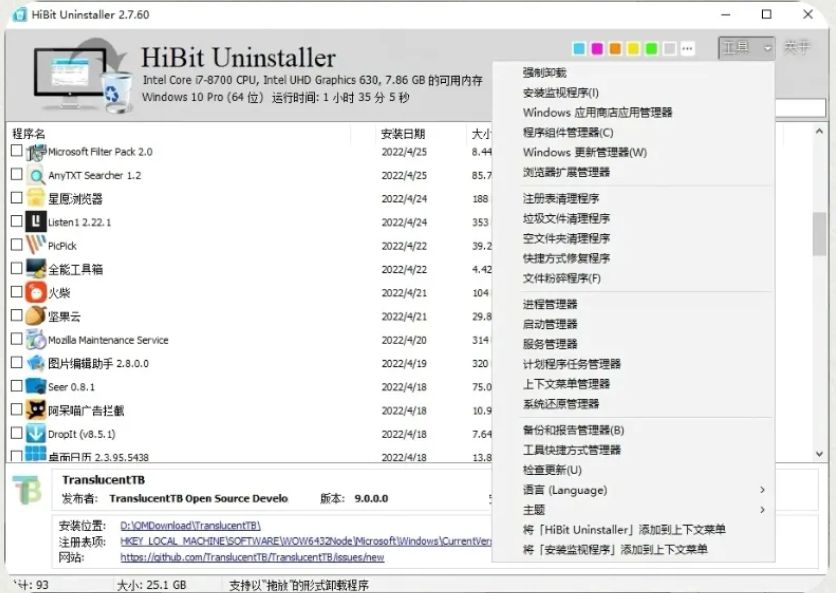
Task: Expand the 主题 submenu
Action: (633, 510)
